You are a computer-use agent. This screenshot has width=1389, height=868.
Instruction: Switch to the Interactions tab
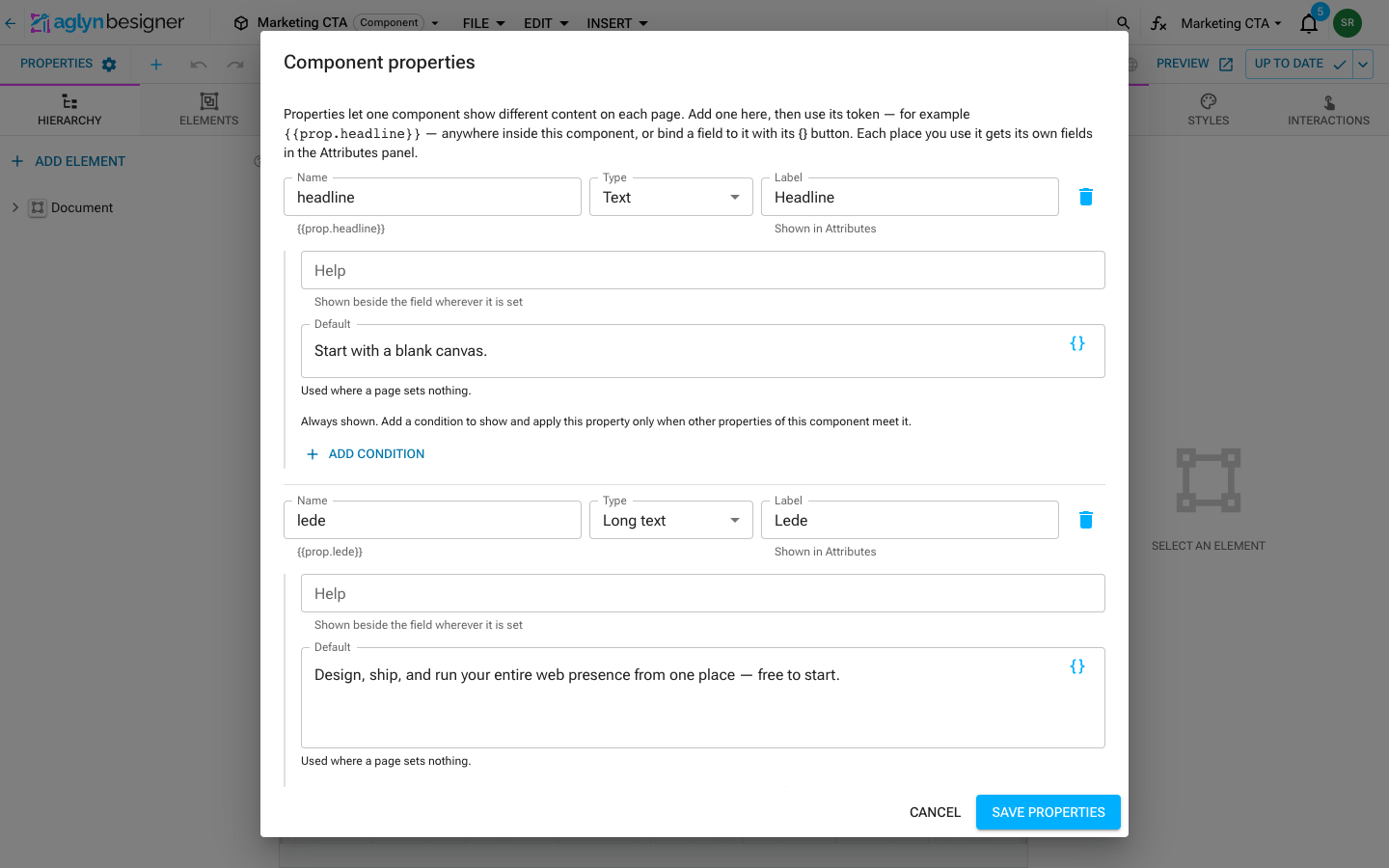pyautogui.click(x=1328, y=110)
